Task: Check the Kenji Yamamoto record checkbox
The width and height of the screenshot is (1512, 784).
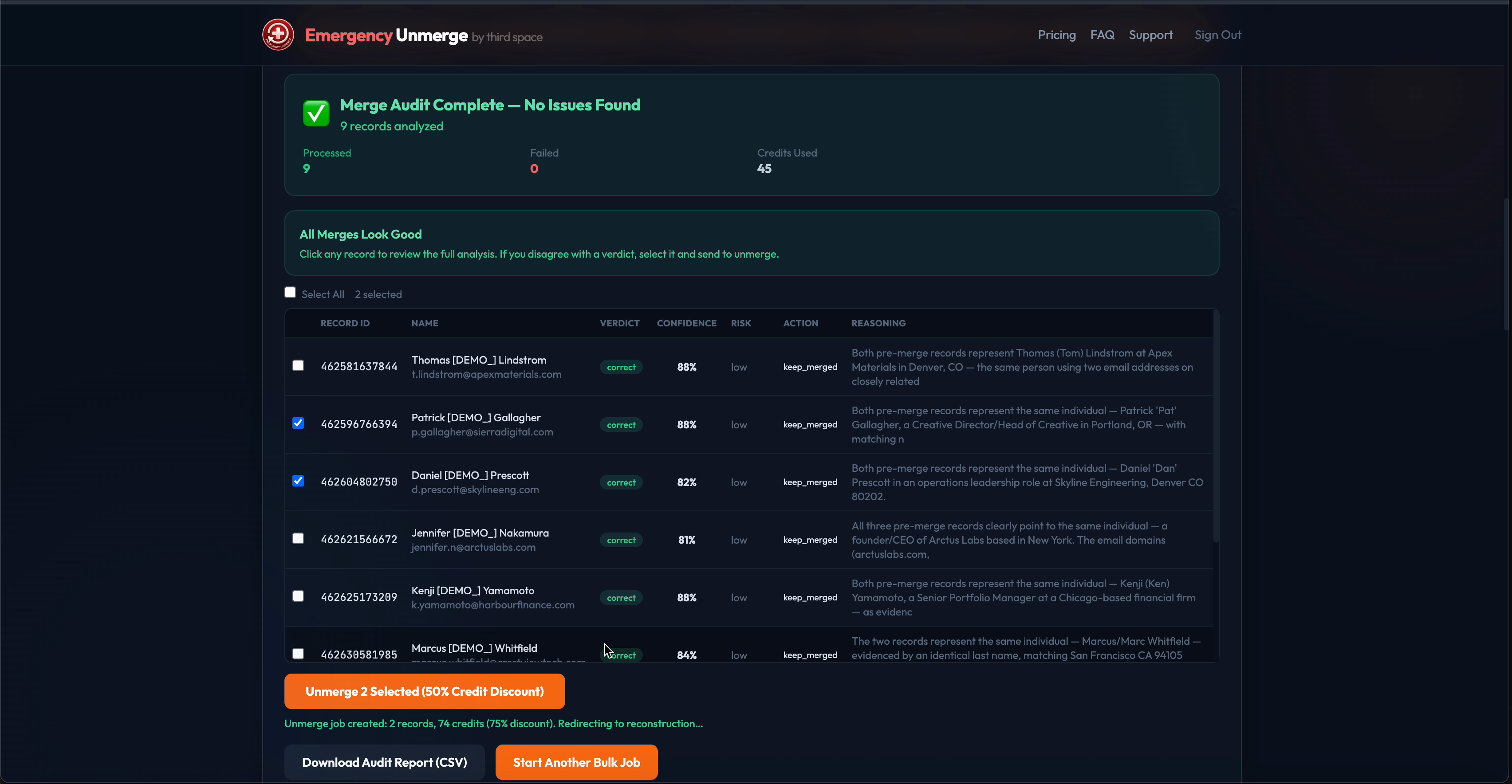Action: pyautogui.click(x=298, y=596)
